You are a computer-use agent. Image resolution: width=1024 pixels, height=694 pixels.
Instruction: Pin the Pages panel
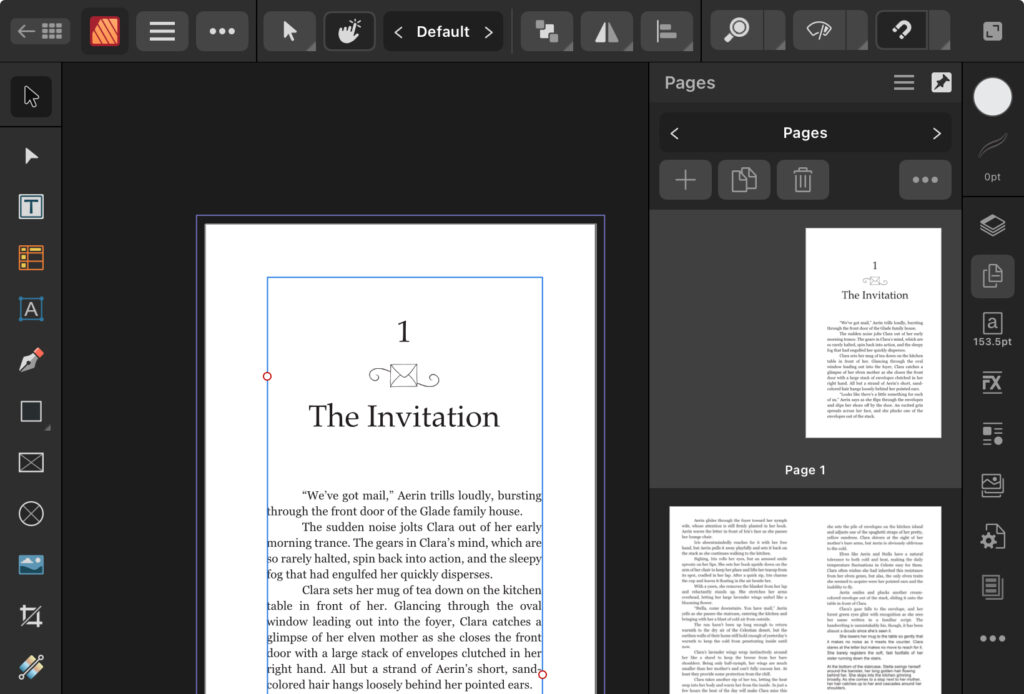click(941, 83)
